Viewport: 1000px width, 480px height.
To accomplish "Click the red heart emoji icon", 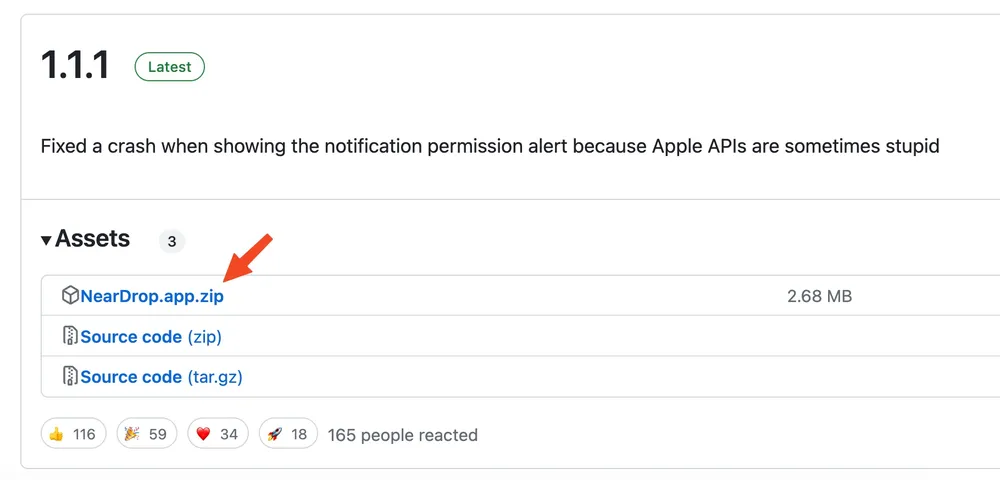I will (x=203, y=434).
